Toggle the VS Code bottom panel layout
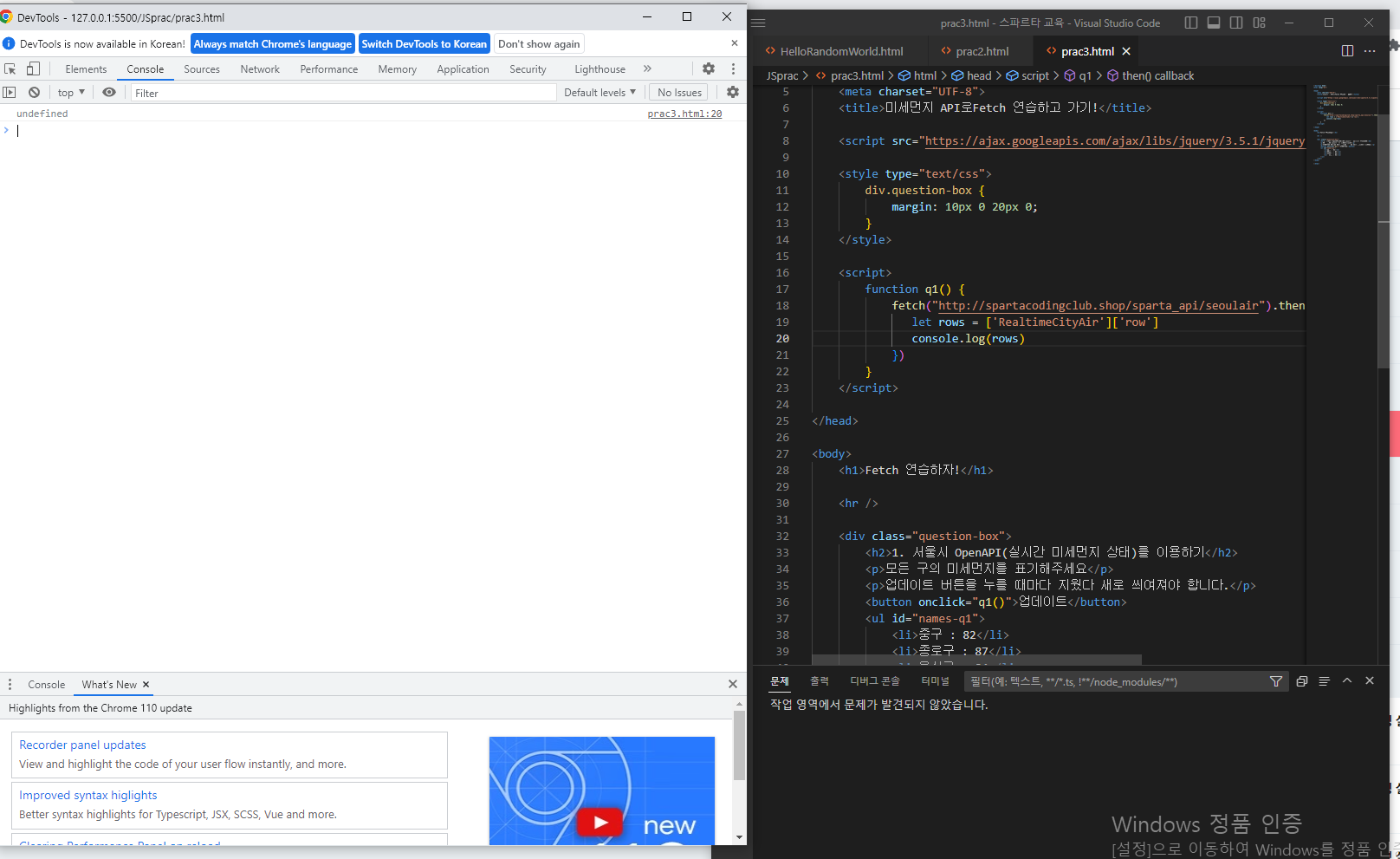 1214,23
